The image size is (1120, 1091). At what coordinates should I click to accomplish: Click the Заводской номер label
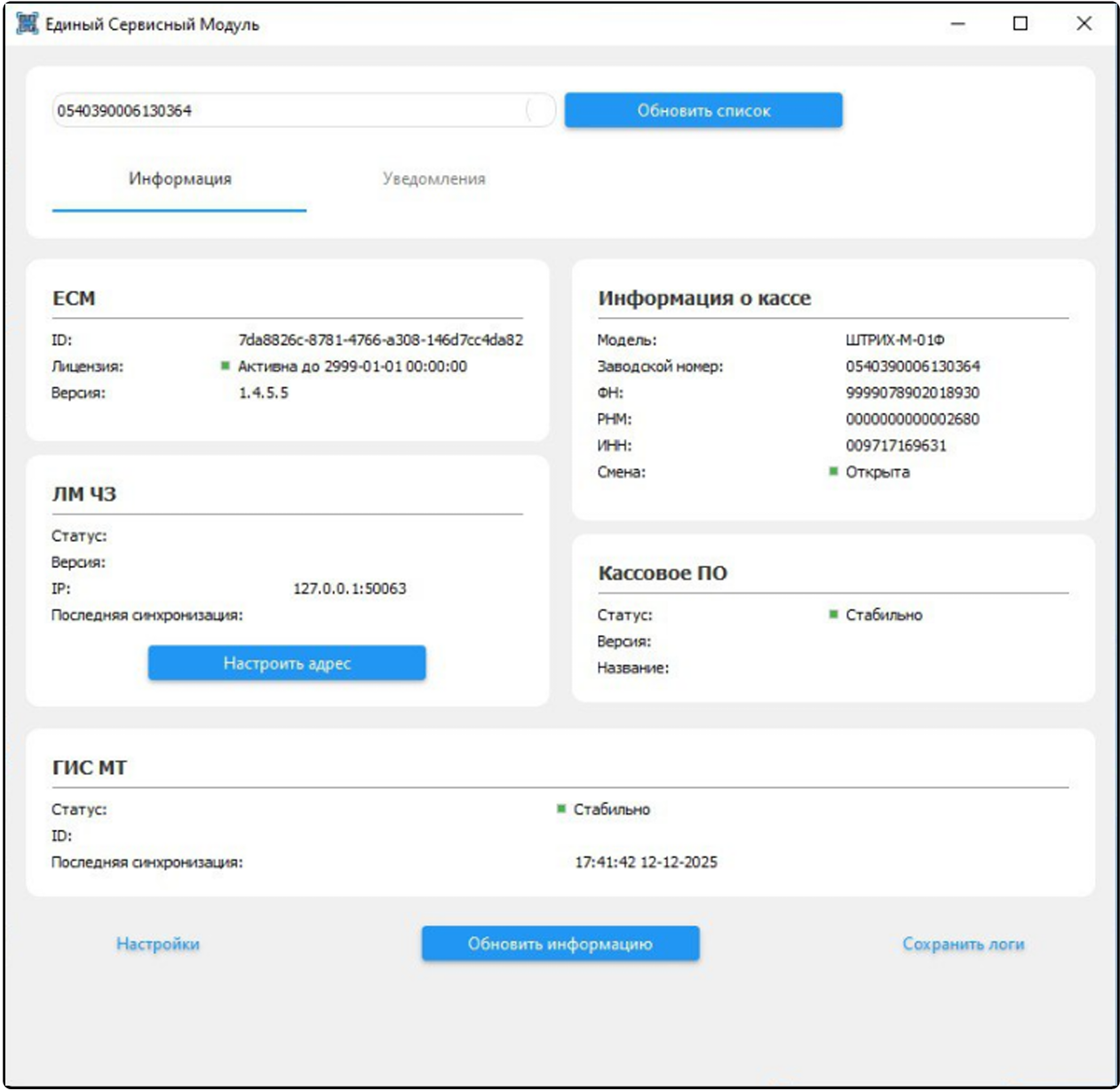660,366
